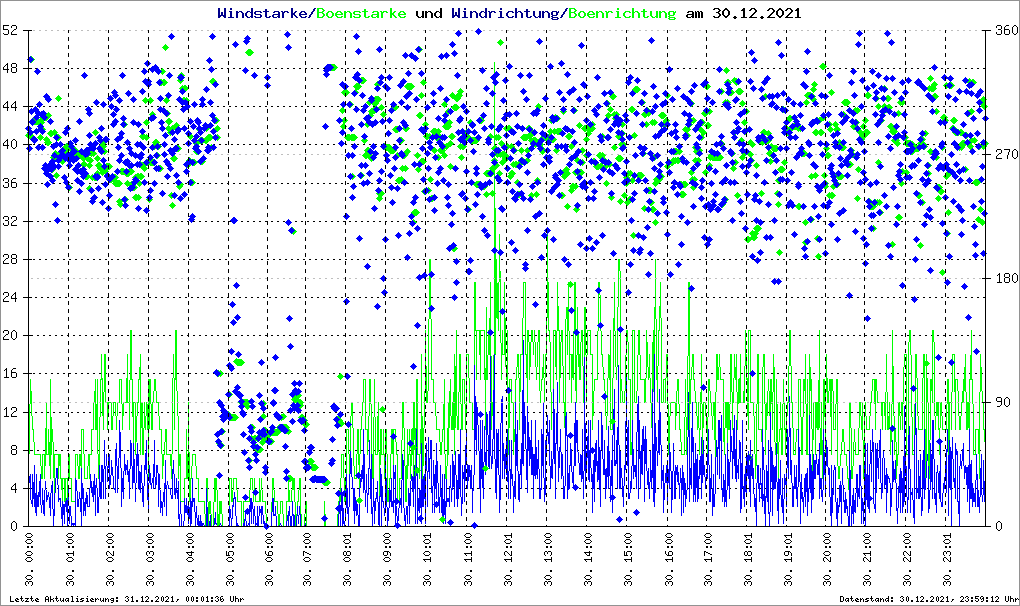Screen dimensions: 1020x606
Task: Select the 00:00 time label on x-axis
Action: 29,561
